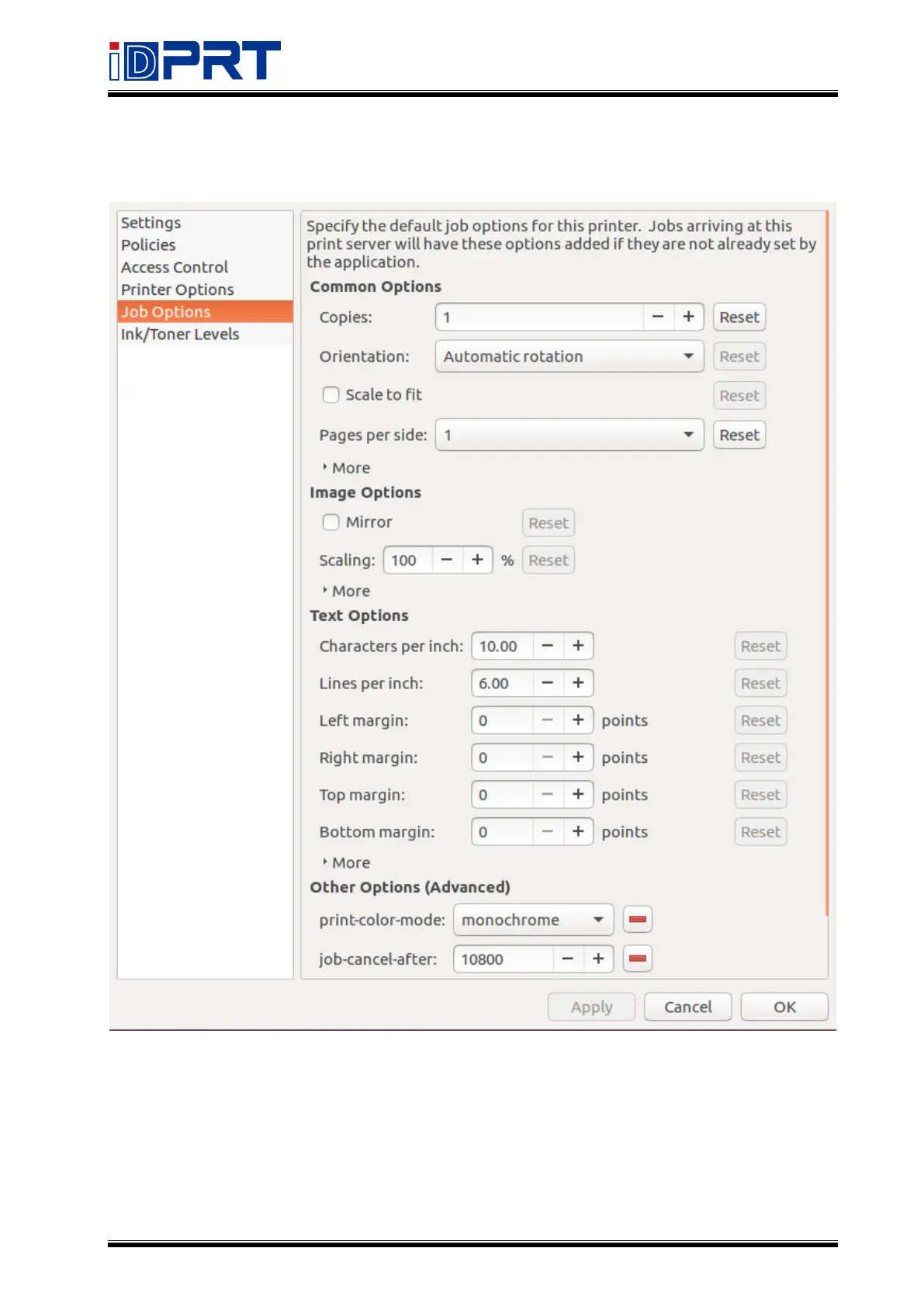Screen dimensions: 924x1307
Task: Click the Bottom margin field
Action: 503,831
